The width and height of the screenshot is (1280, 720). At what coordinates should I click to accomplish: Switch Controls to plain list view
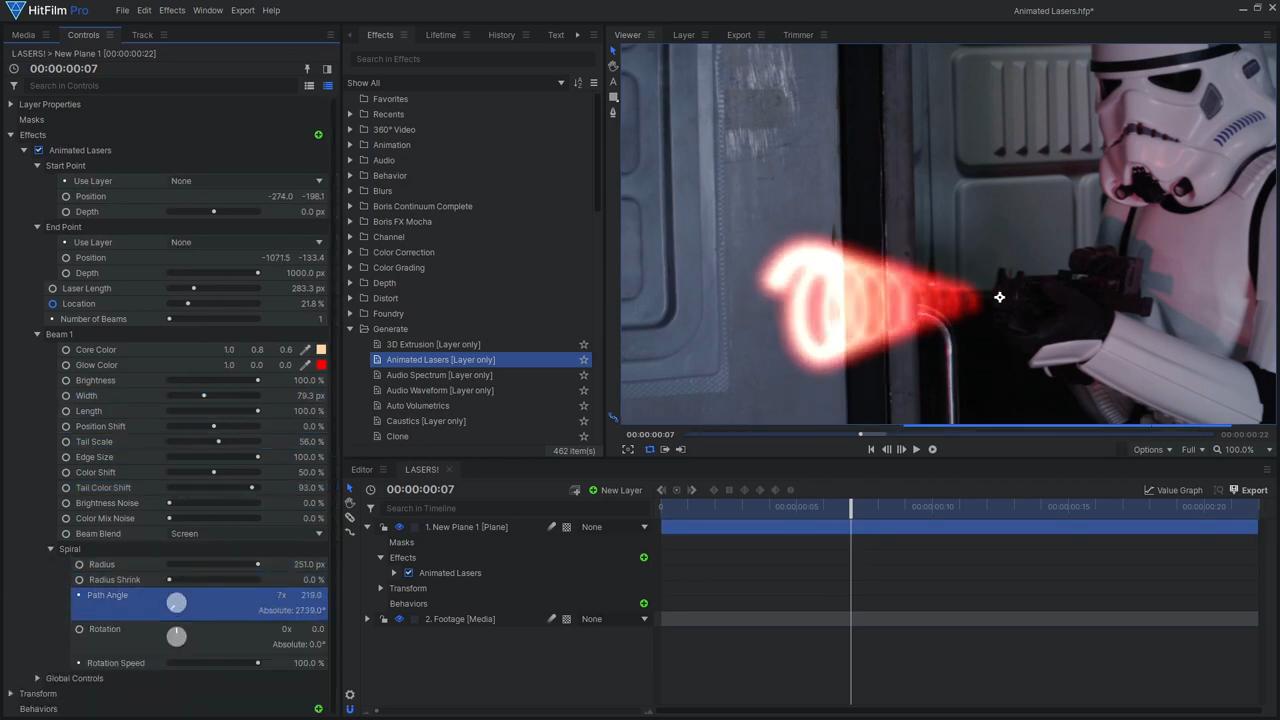pyautogui.click(x=309, y=86)
